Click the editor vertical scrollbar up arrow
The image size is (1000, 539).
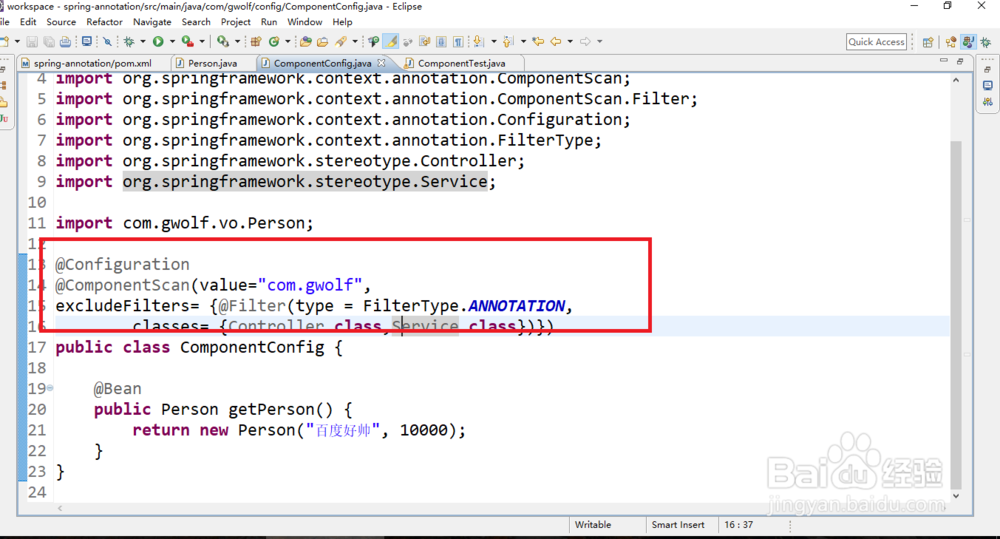955,80
